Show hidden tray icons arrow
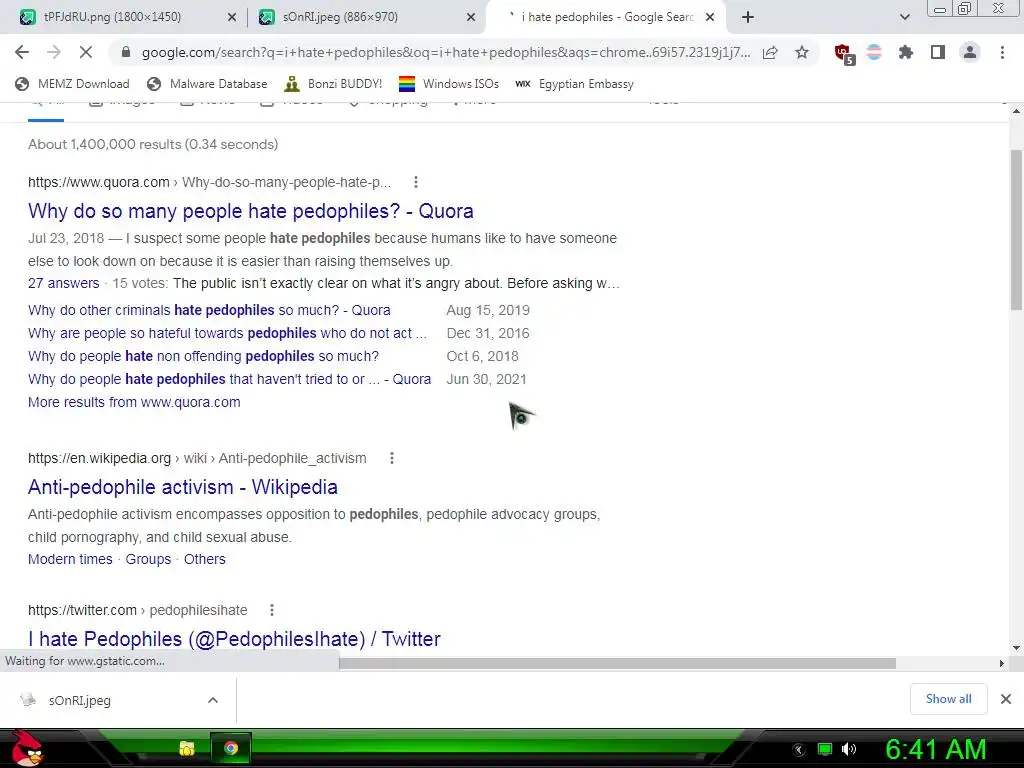 (799, 749)
